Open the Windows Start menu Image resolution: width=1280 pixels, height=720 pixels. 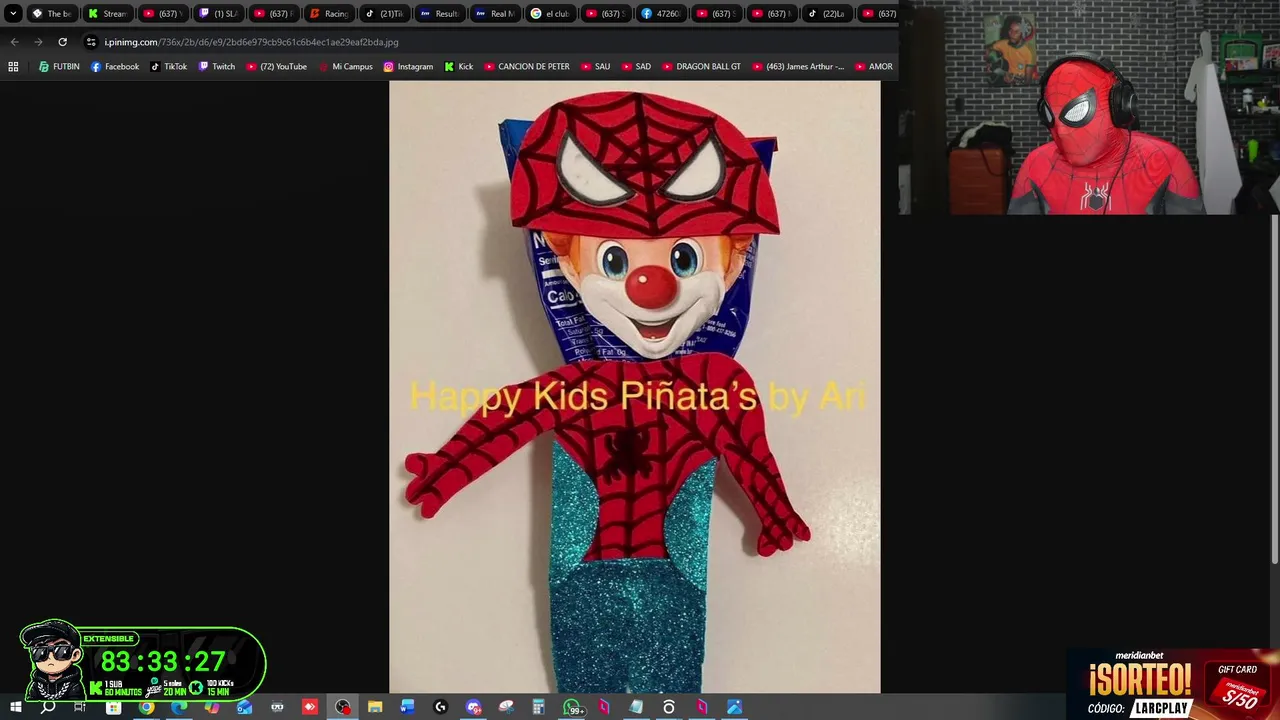pyautogui.click(x=15, y=707)
